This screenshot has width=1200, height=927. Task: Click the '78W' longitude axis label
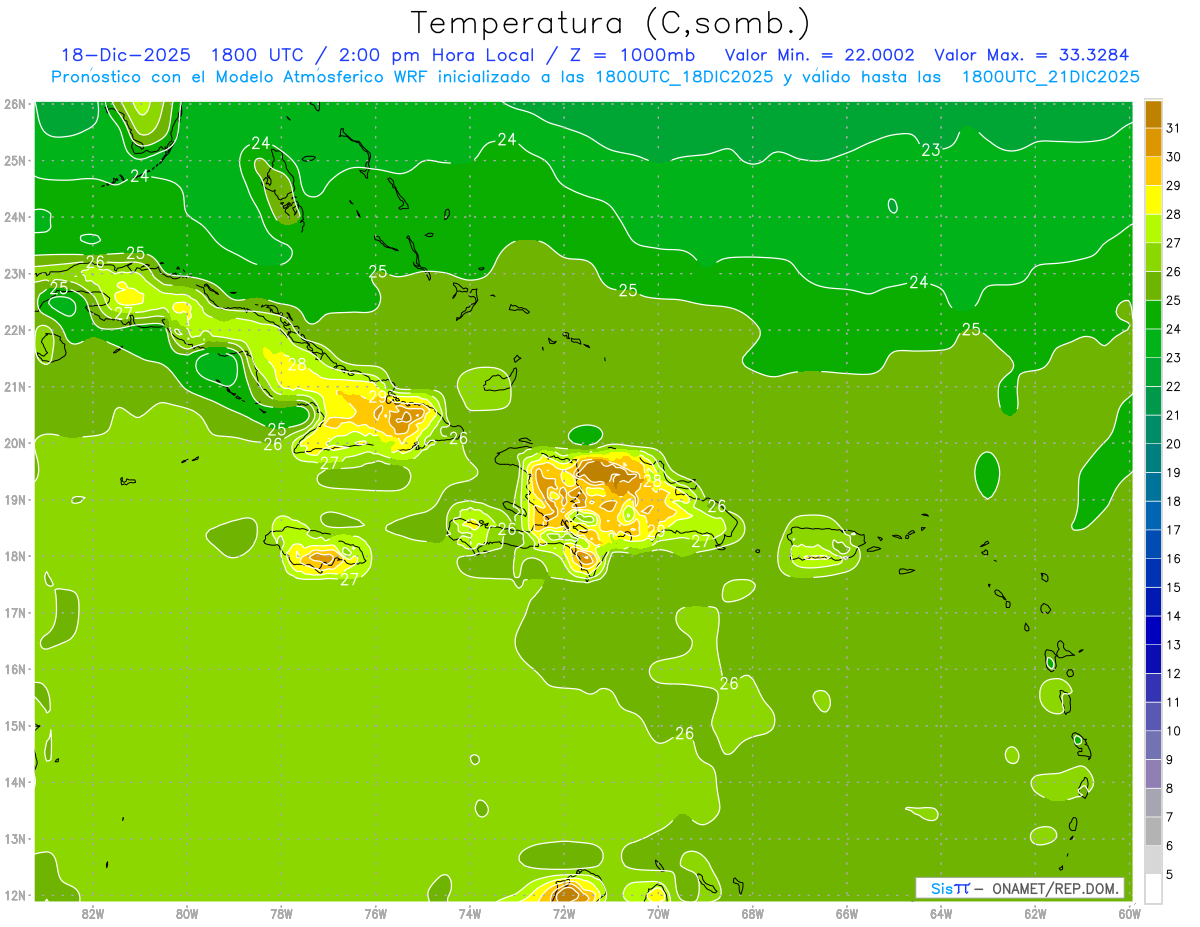pos(281,913)
